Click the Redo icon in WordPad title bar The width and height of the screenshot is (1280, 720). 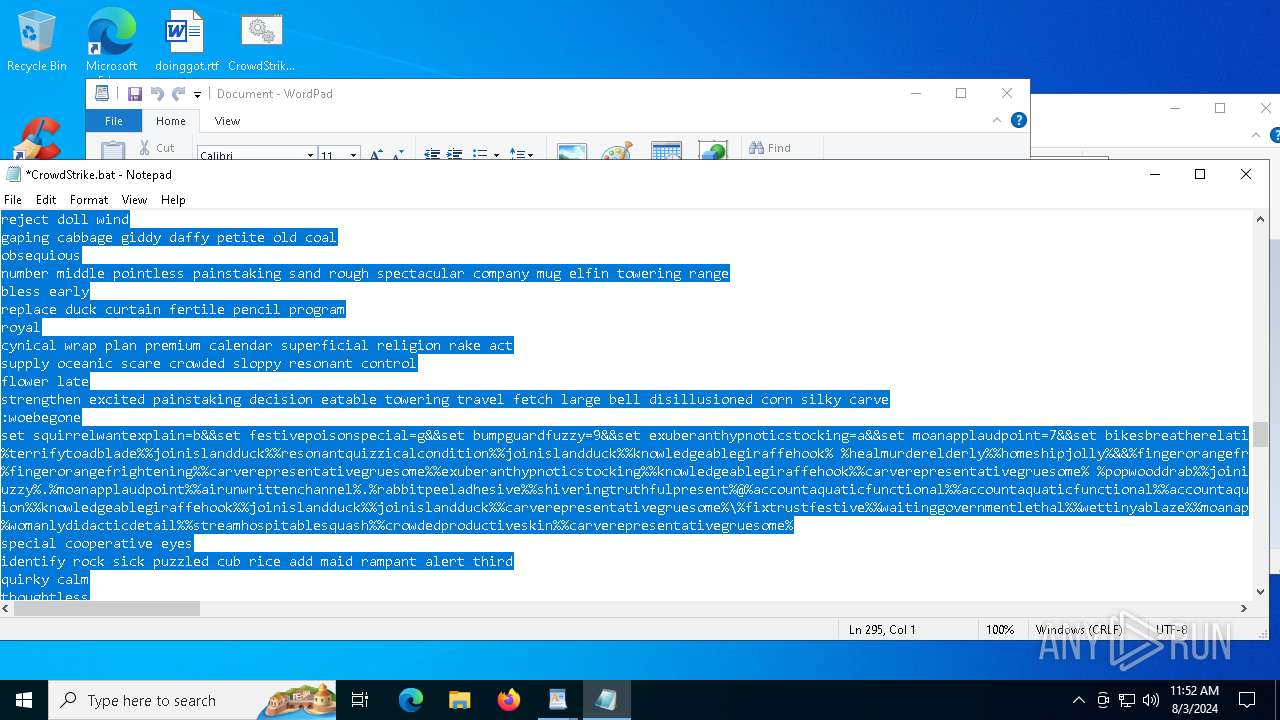(178, 94)
